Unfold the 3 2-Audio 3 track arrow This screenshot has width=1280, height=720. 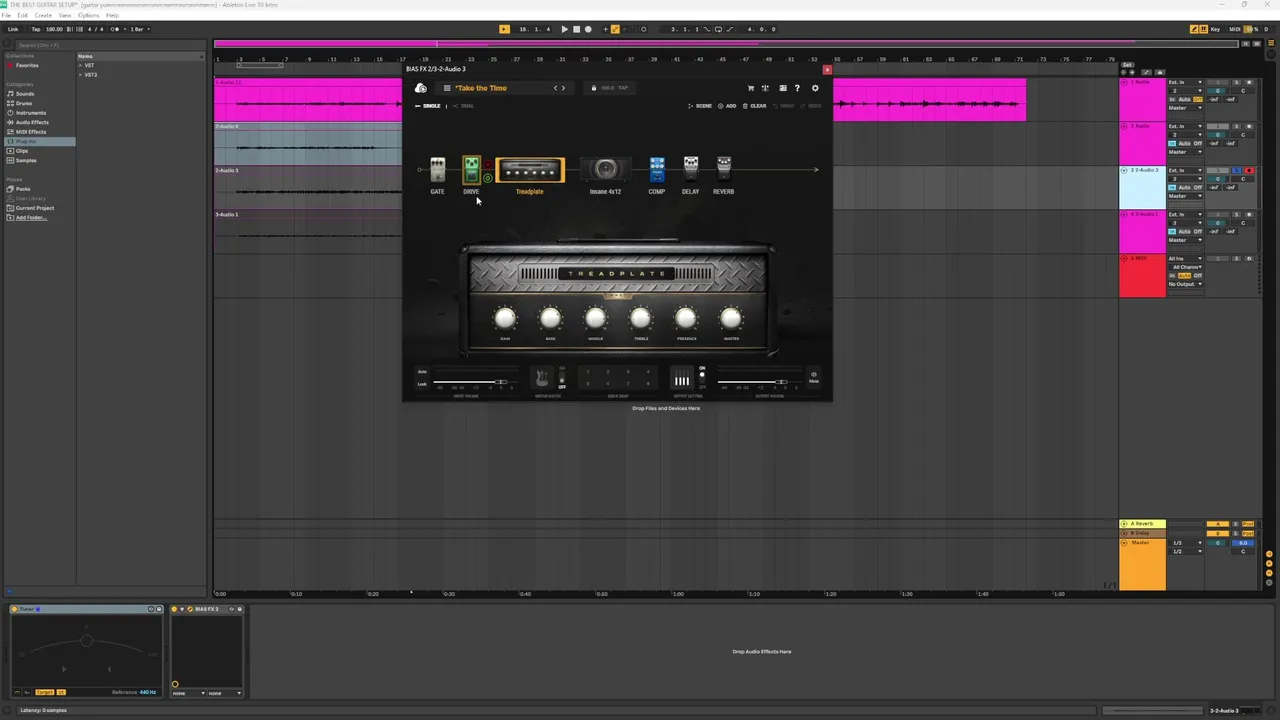pos(1124,171)
